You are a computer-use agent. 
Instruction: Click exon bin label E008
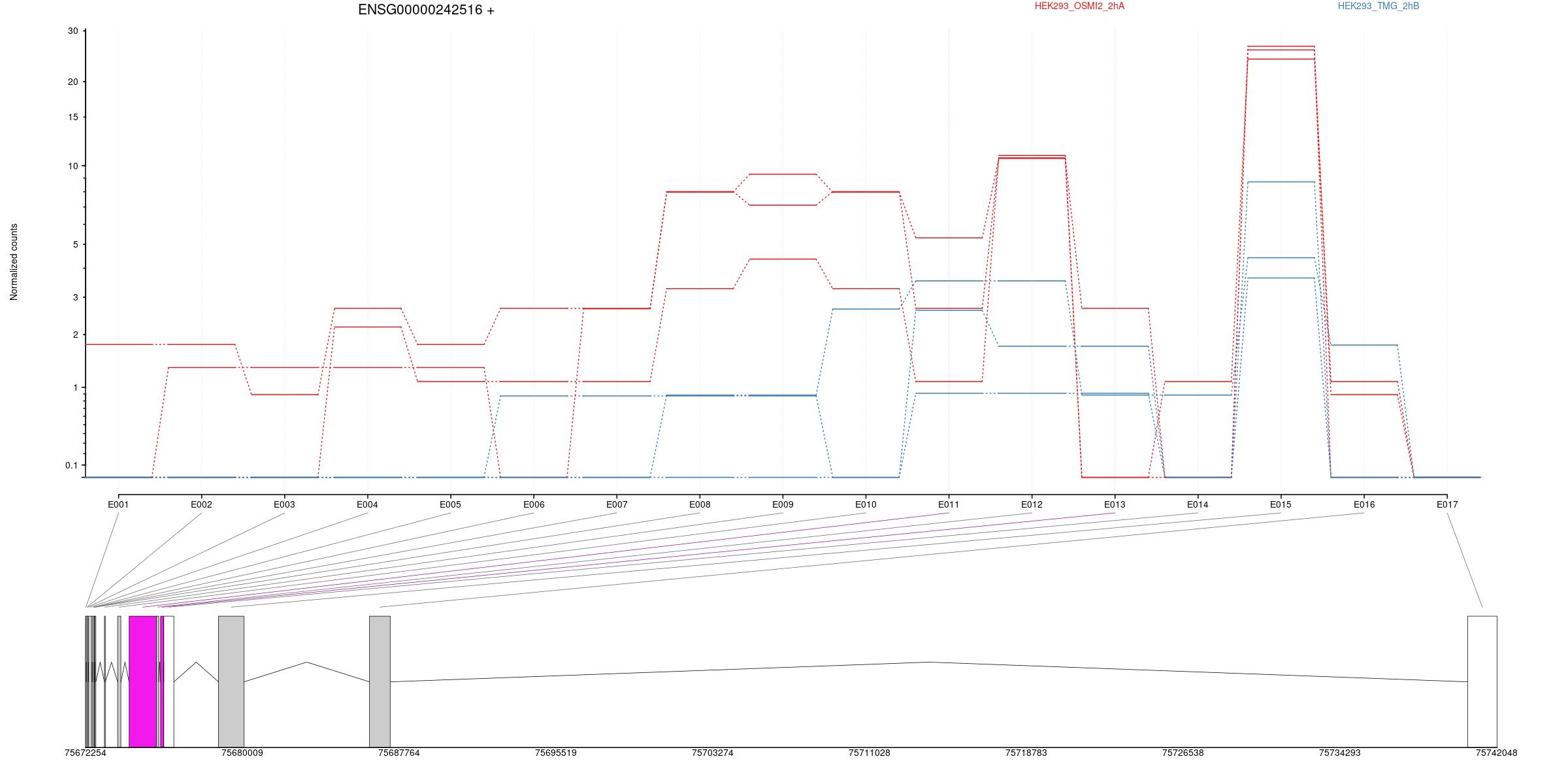click(x=700, y=504)
